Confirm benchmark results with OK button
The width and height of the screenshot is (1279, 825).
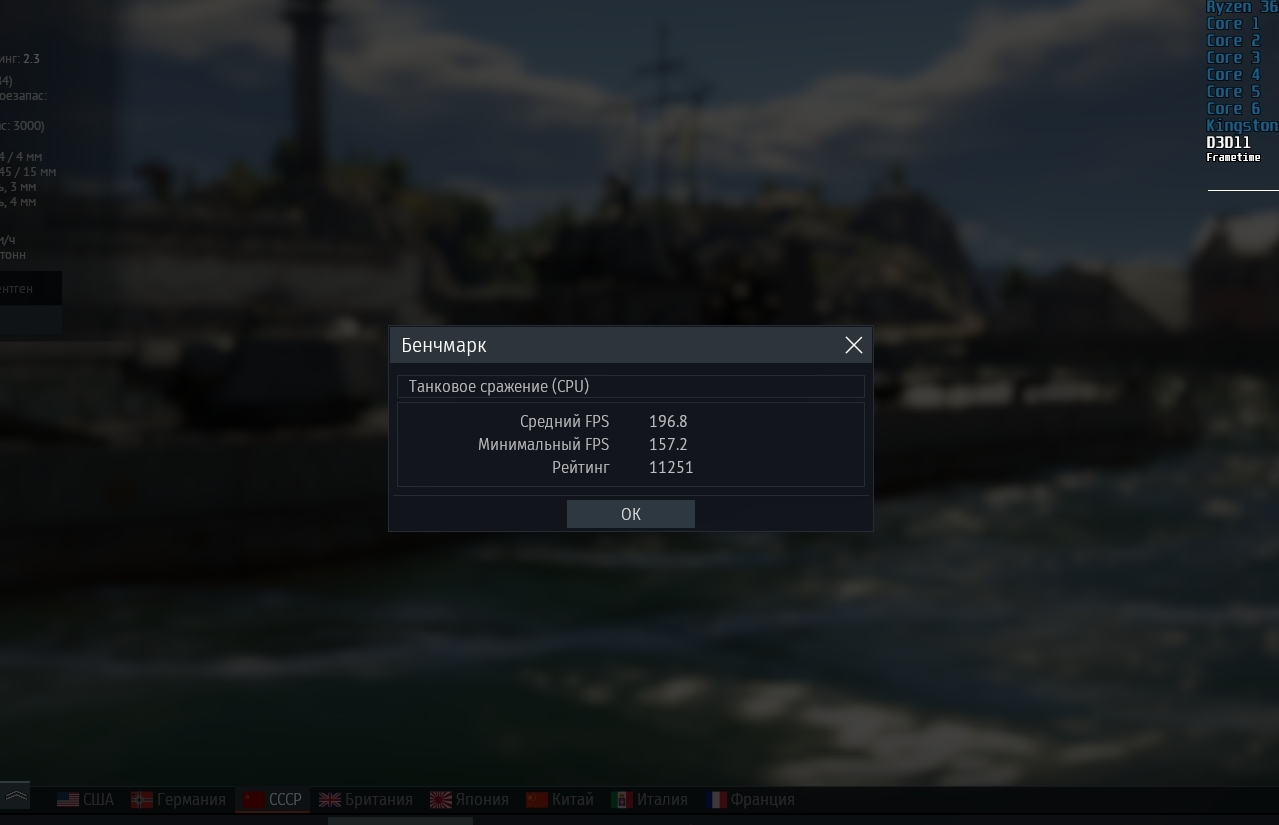[630, 514]
